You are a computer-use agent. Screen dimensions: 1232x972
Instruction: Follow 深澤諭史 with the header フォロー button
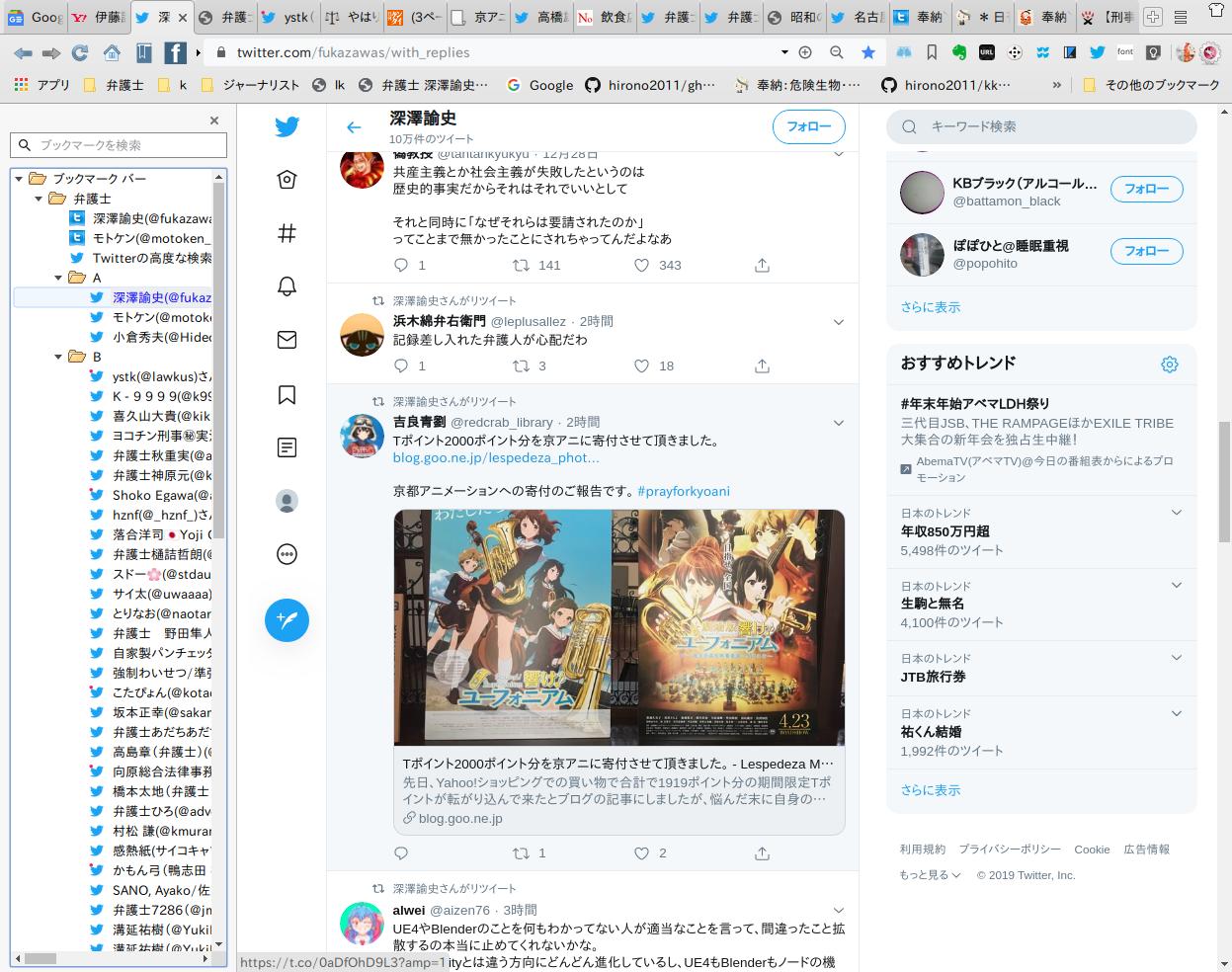(x=808, y=126)
